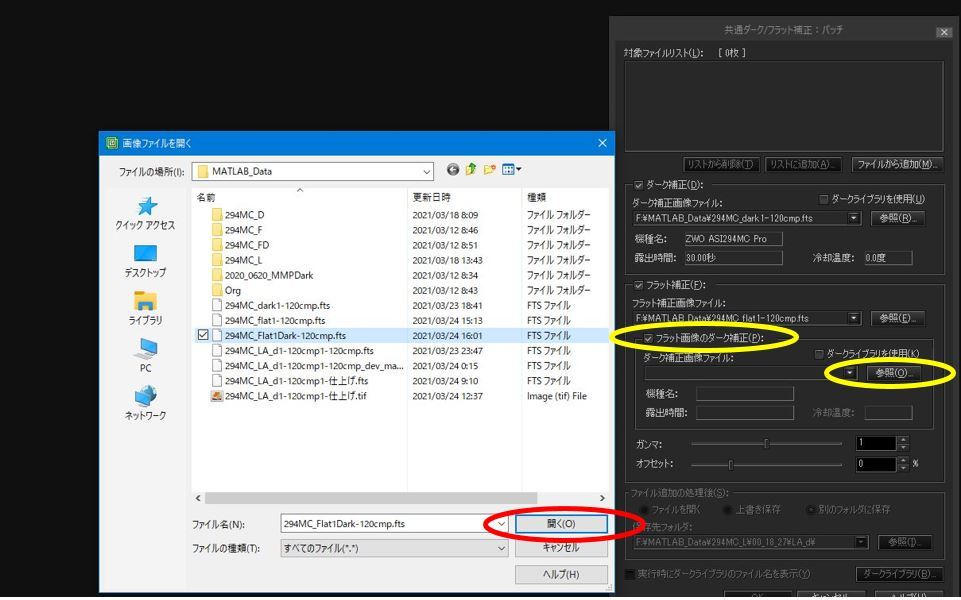Expand the ファイルの種類(T) dropdown
Image resolution: width=961 pixels, height=600 pixels.
501,549
